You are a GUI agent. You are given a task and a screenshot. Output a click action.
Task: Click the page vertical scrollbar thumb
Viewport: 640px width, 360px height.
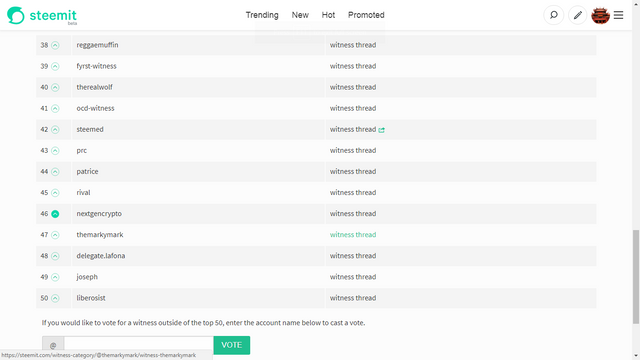pos(636,277)
